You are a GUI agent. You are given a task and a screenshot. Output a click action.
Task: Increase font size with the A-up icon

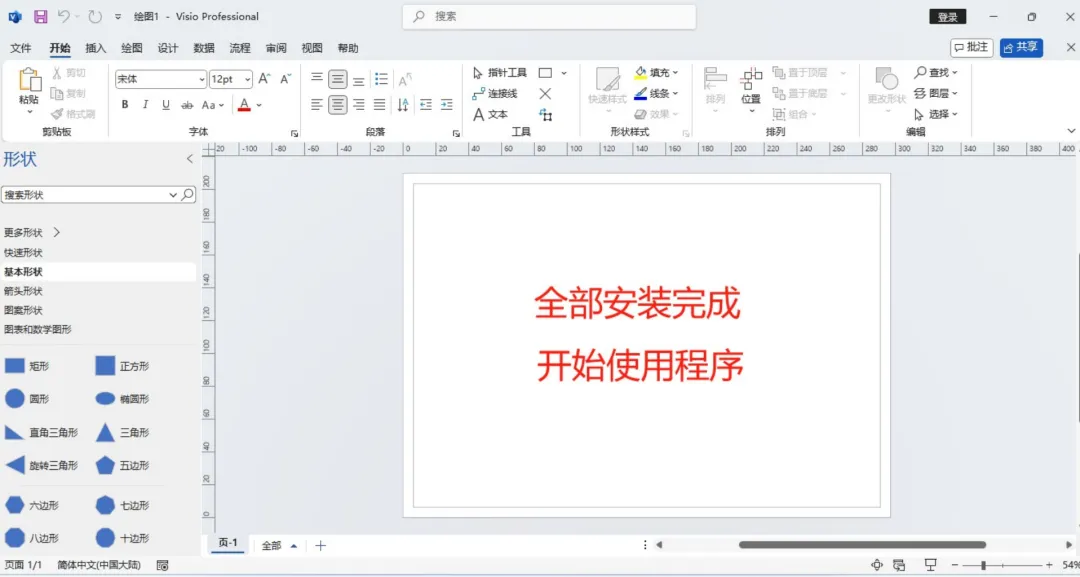(x=264, y=79)
